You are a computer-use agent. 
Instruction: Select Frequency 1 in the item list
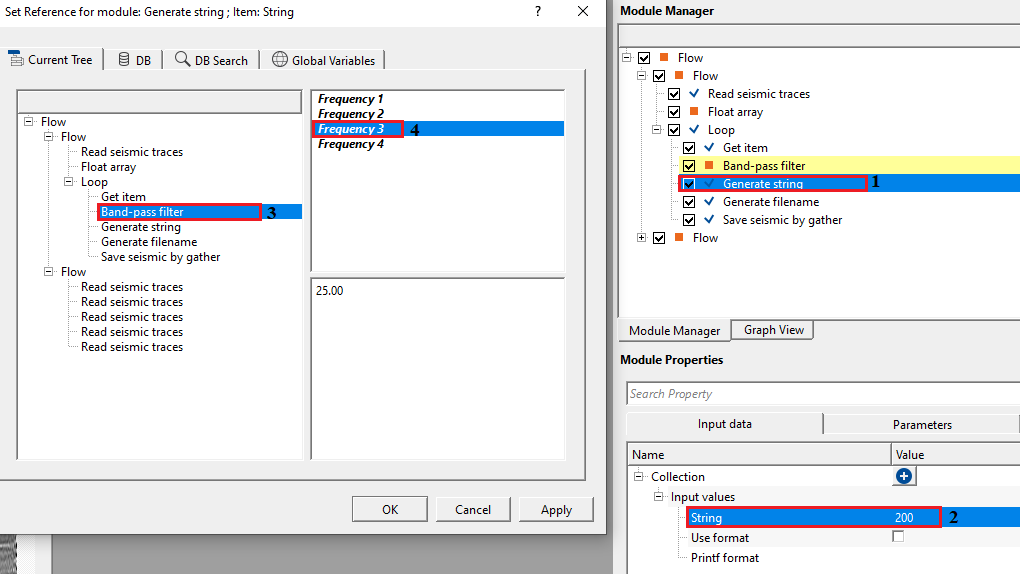[350, 99]
